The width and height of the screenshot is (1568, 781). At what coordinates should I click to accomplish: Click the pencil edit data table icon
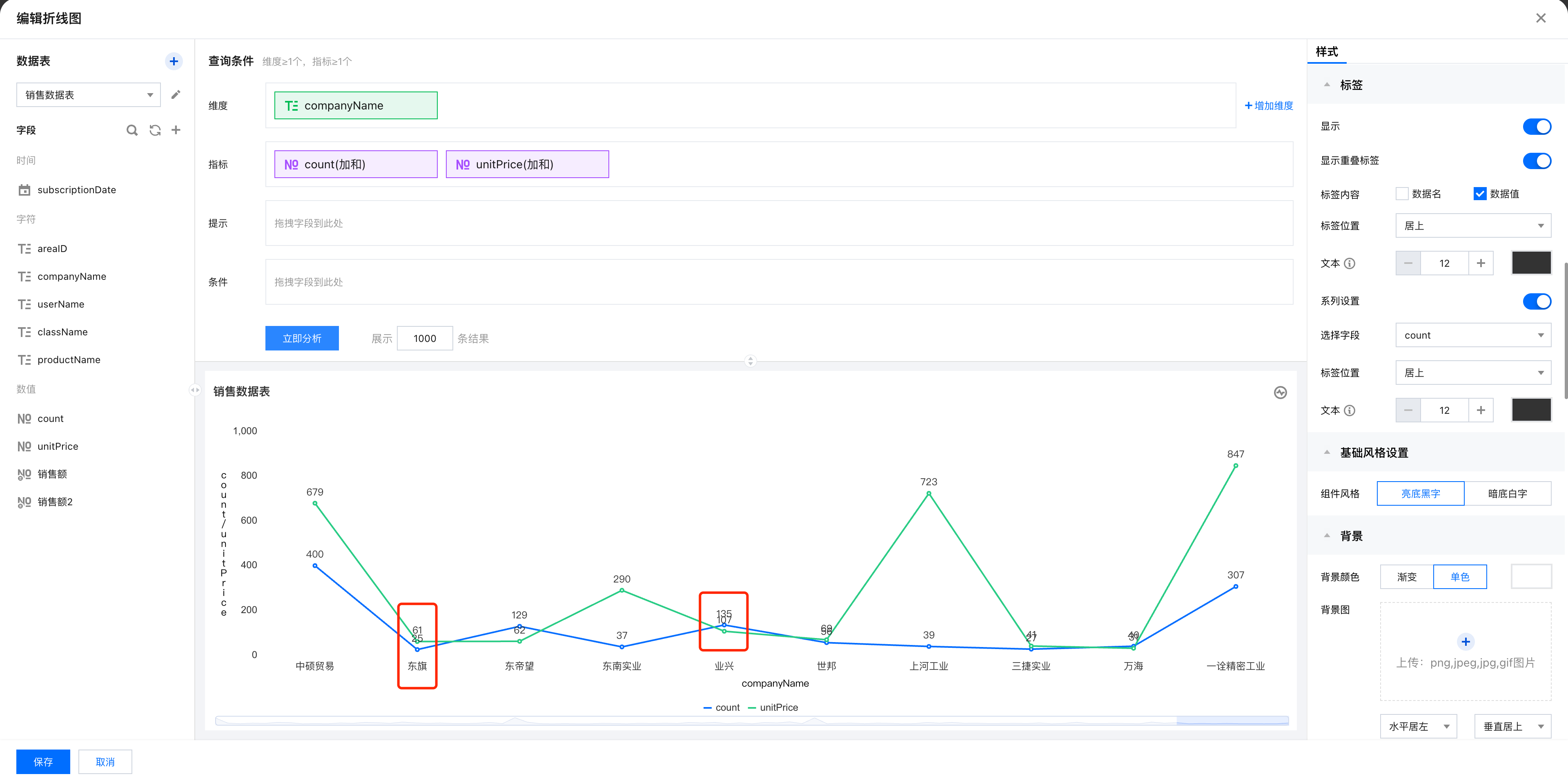(x=175, y=94)
